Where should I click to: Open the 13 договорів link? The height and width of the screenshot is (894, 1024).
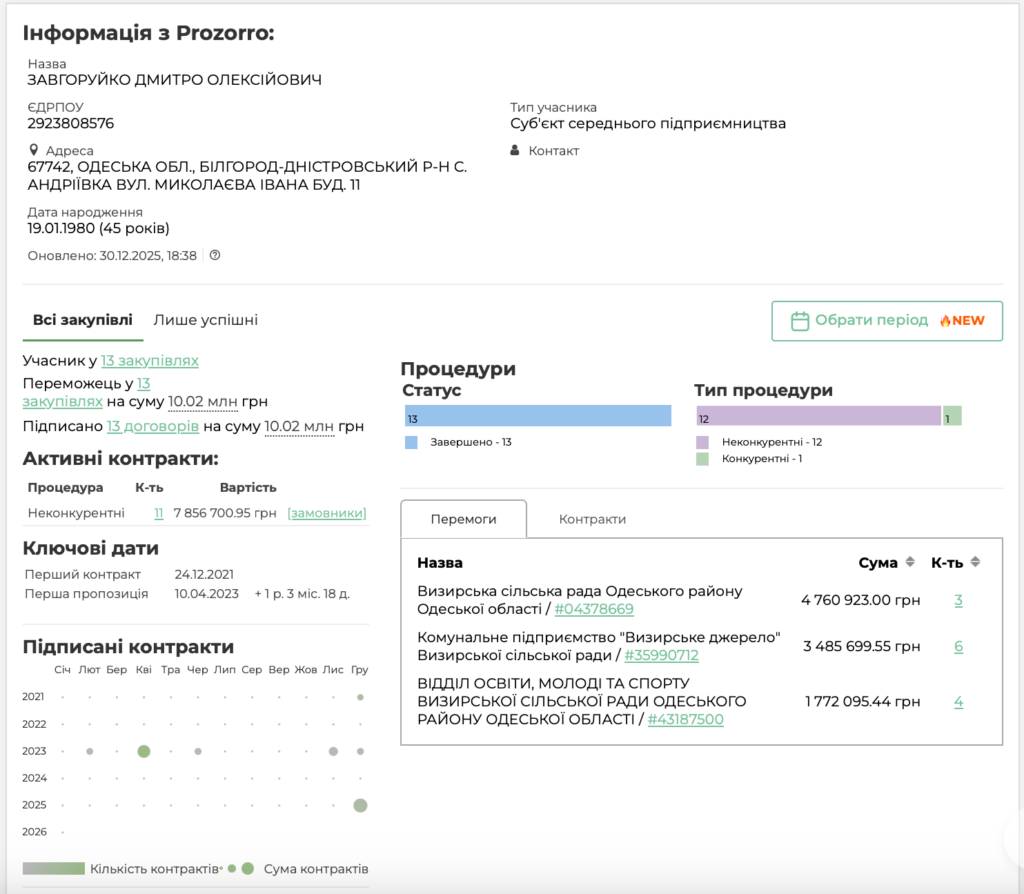[x=152, y=426]
